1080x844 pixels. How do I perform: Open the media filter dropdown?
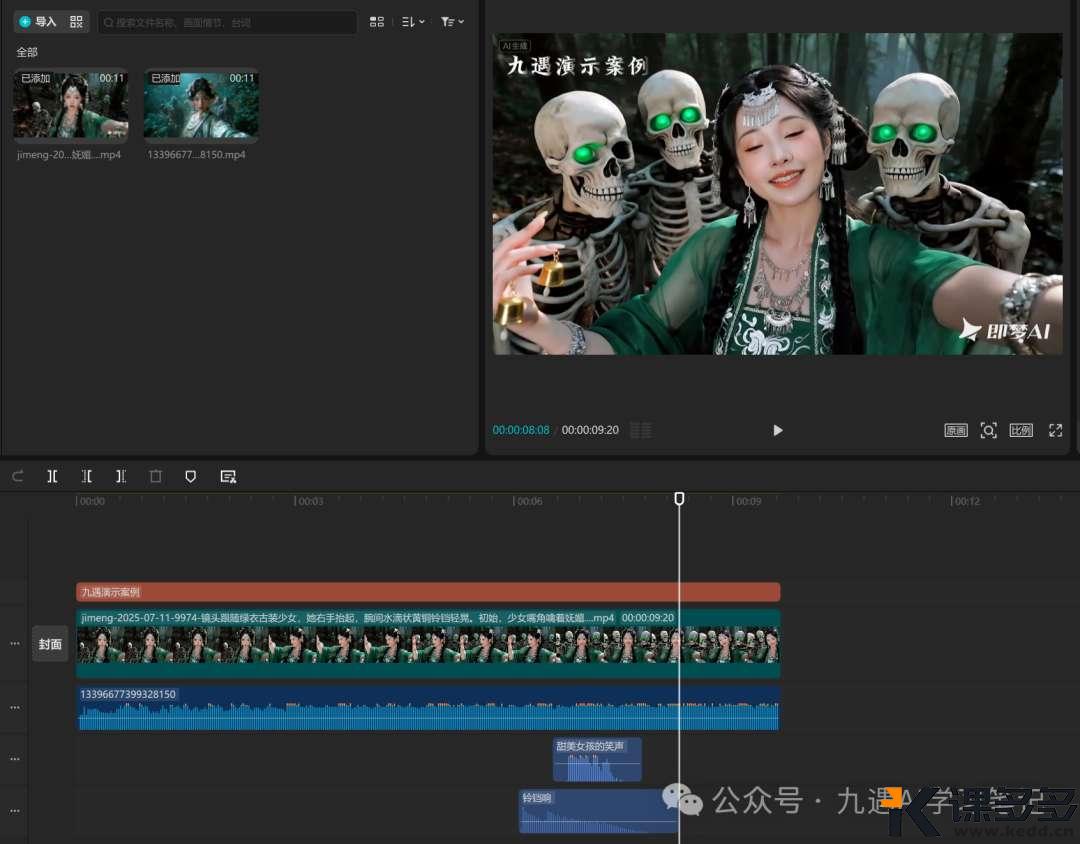coord(453,22)
